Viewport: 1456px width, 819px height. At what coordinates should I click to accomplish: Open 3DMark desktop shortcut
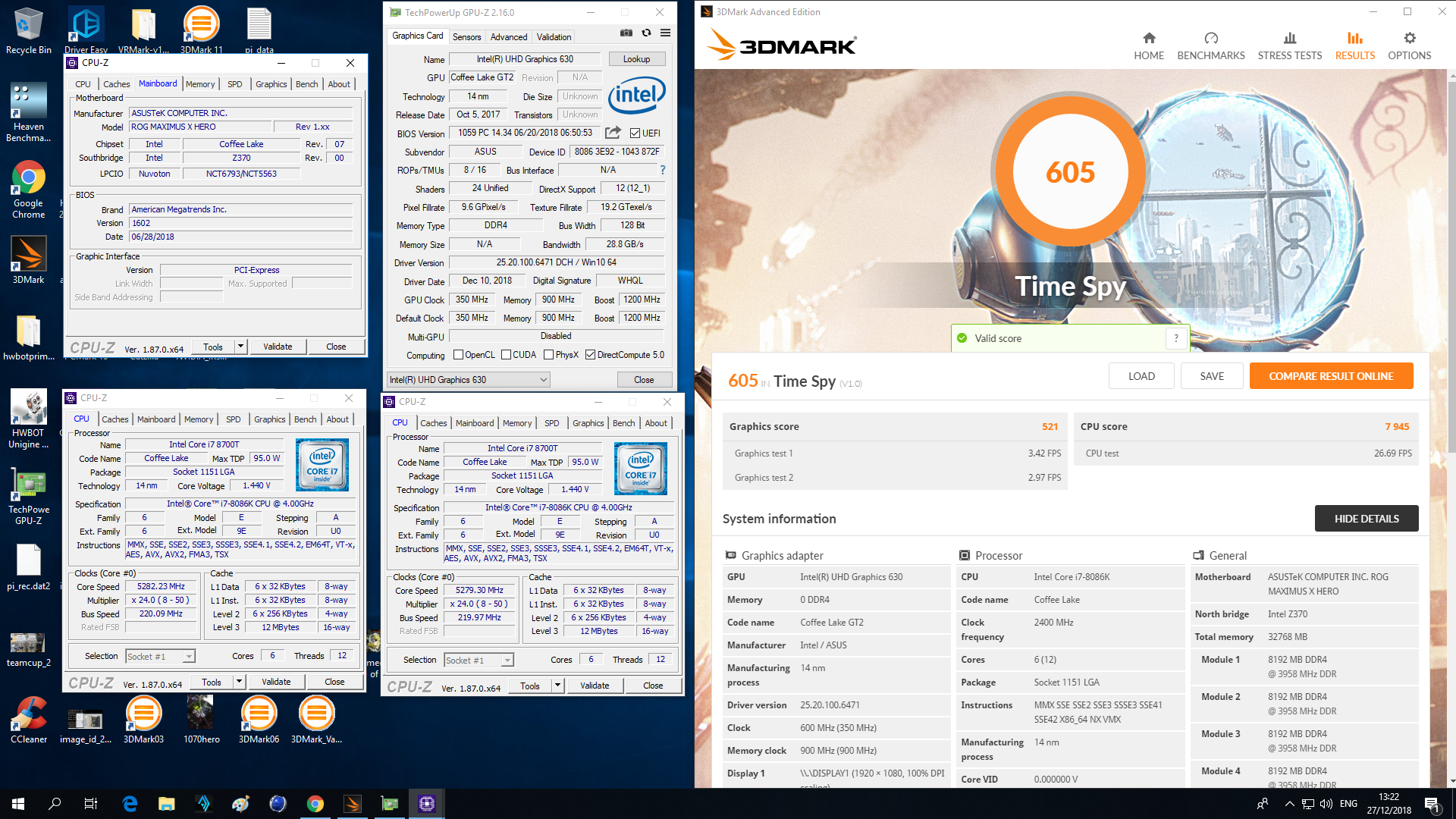pyautogui.click(x=29, y=259)
